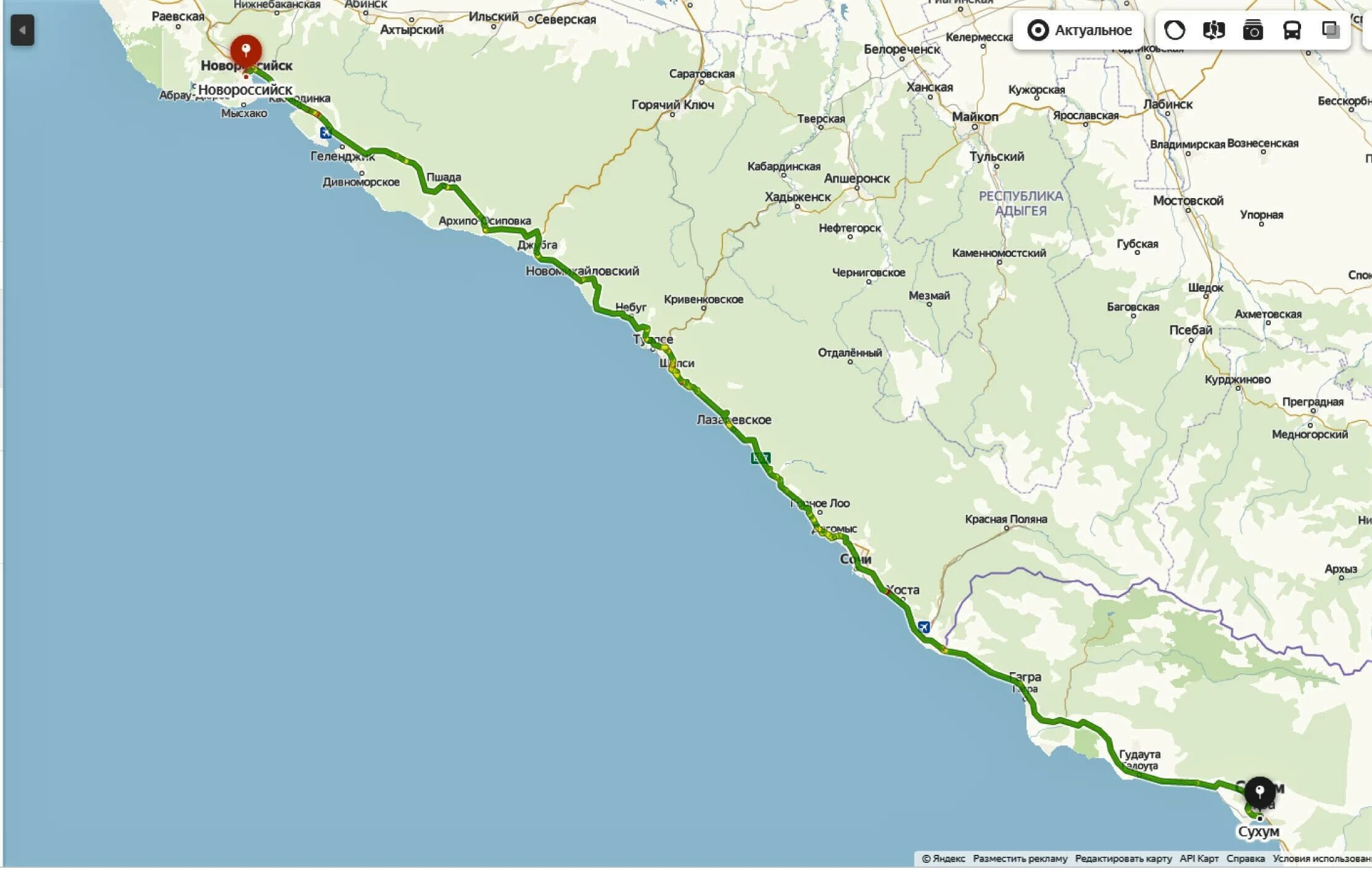Open the API Карт link
The image size is (1372, 874).
coord(1199,859)
